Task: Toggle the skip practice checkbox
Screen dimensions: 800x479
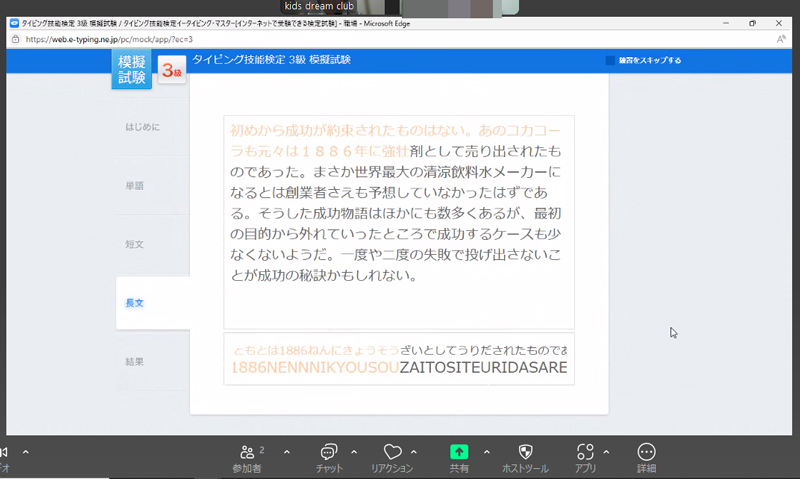Action: [610, 60]
